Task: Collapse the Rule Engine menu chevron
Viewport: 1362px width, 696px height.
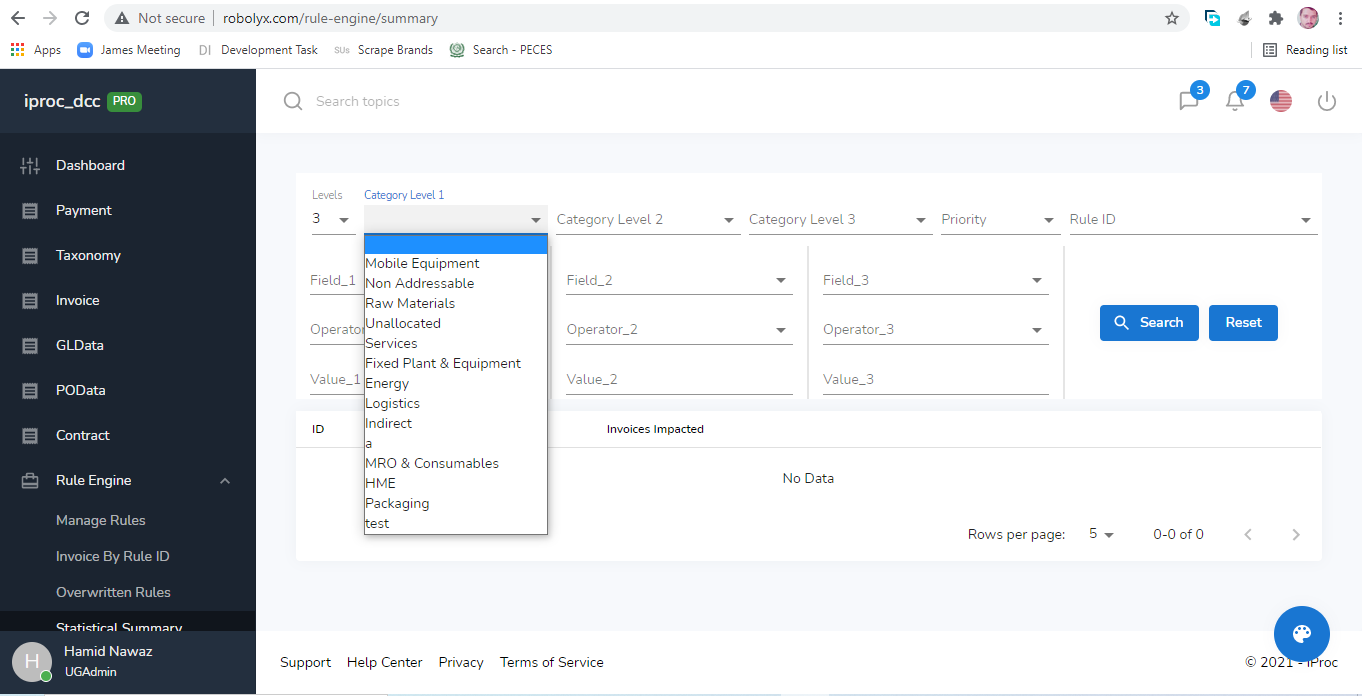Action: coord(225,481)
